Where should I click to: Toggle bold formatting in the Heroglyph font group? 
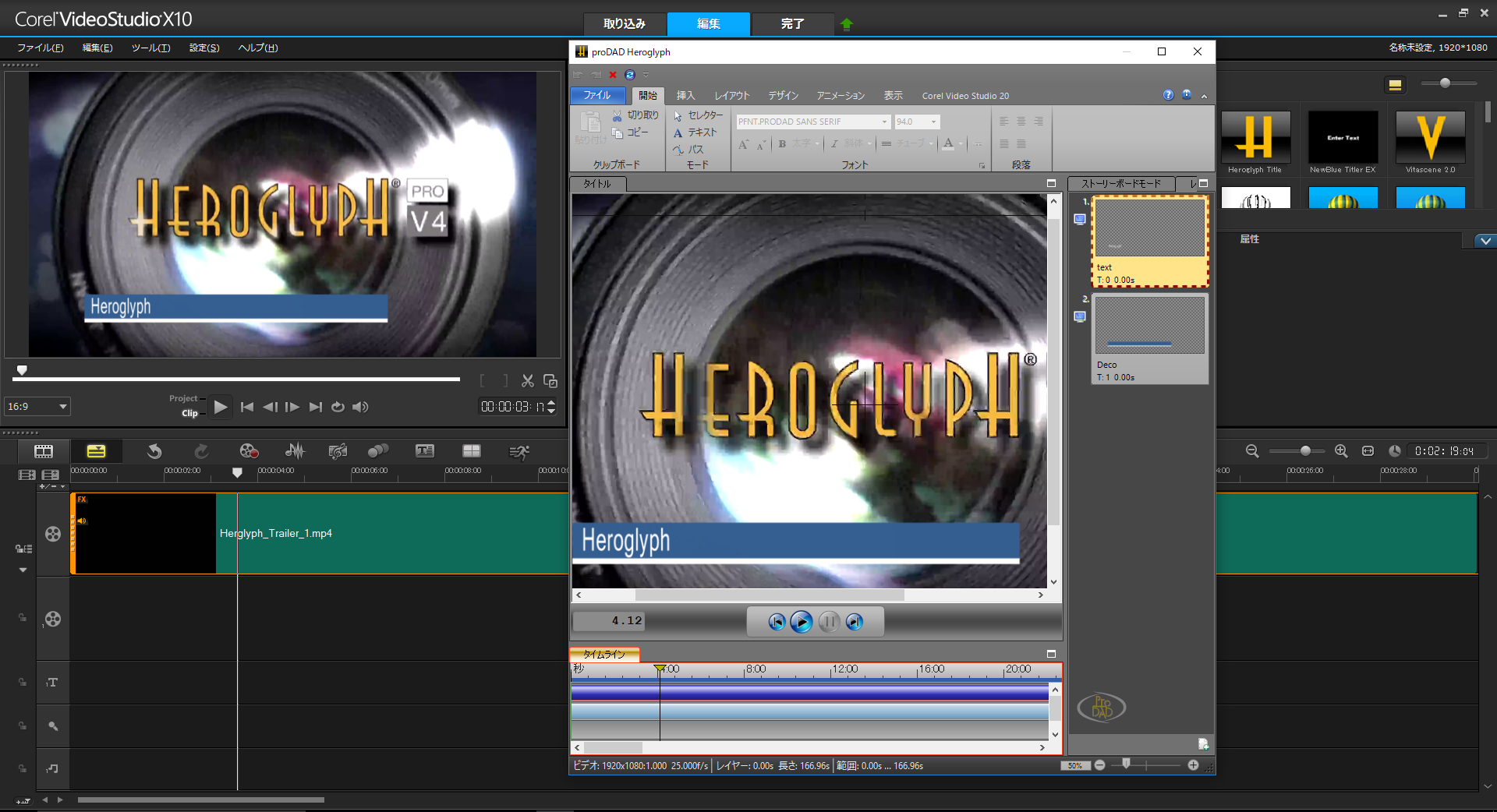[x=781, y=145]
